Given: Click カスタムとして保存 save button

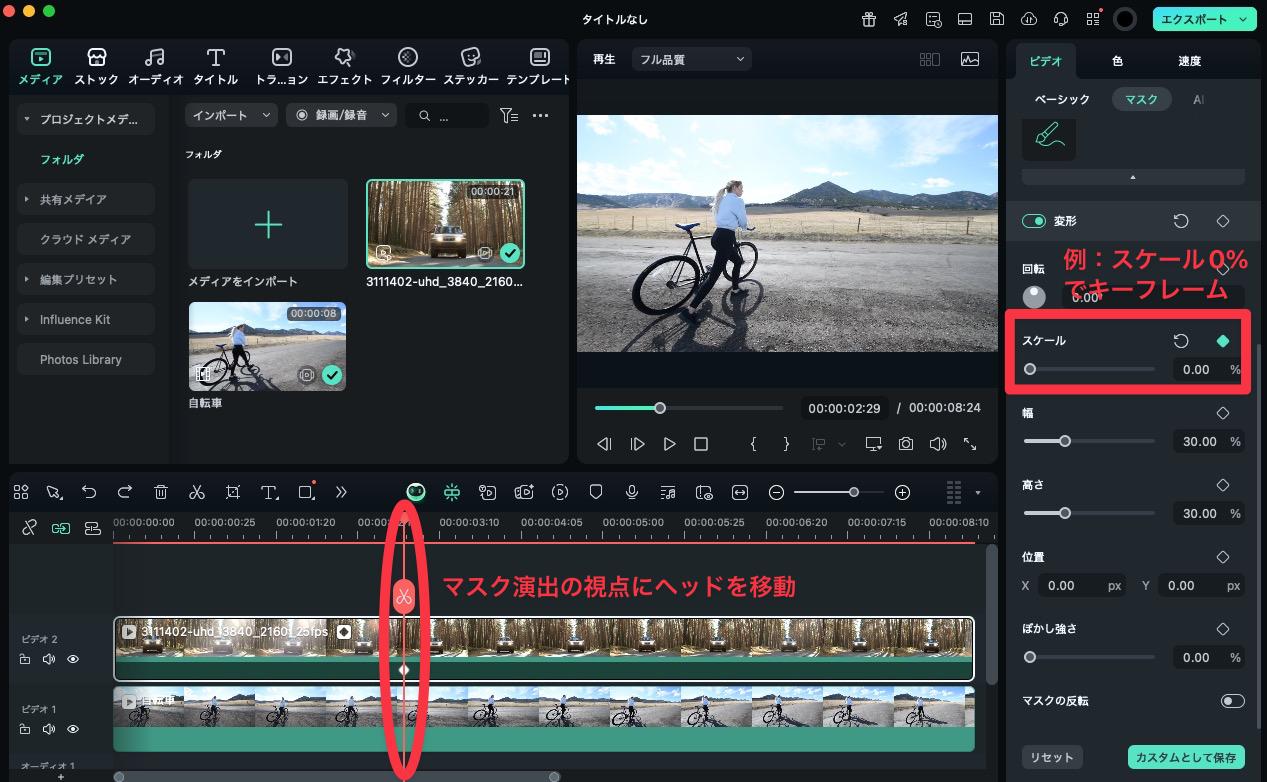Looking at the screenshot, I should click(1187, 757).
